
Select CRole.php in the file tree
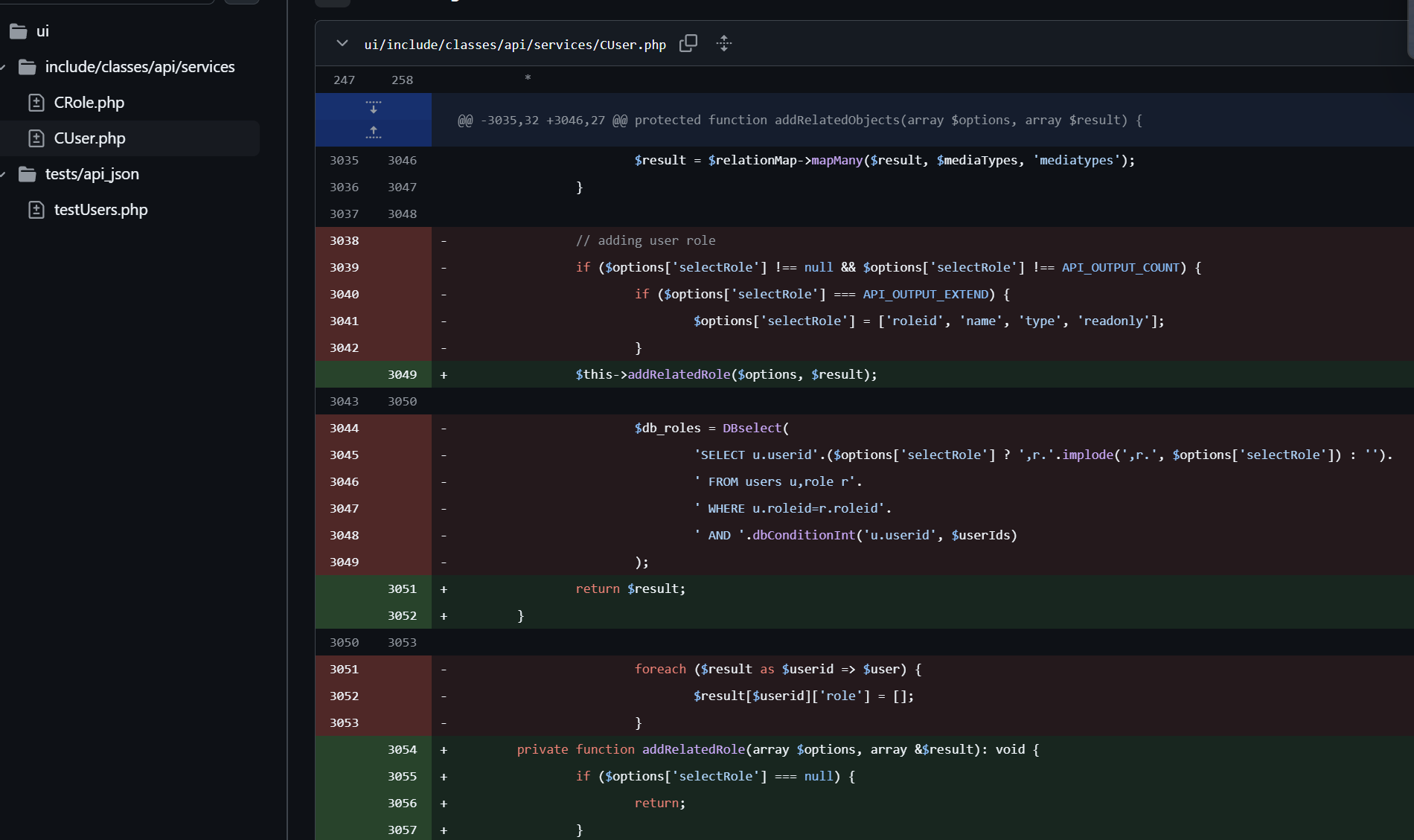[89, 103]
